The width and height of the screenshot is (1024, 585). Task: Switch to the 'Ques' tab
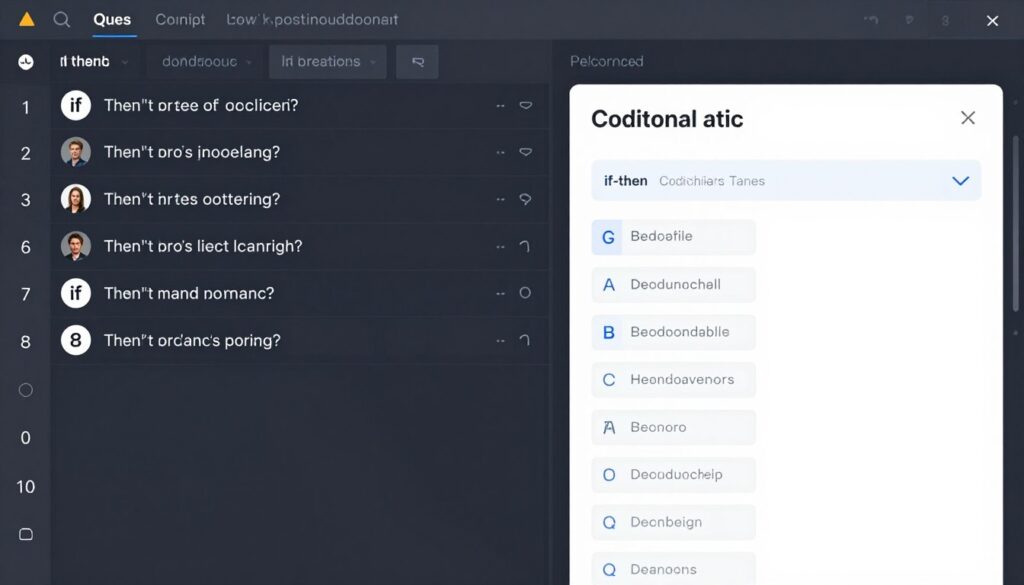112,19
